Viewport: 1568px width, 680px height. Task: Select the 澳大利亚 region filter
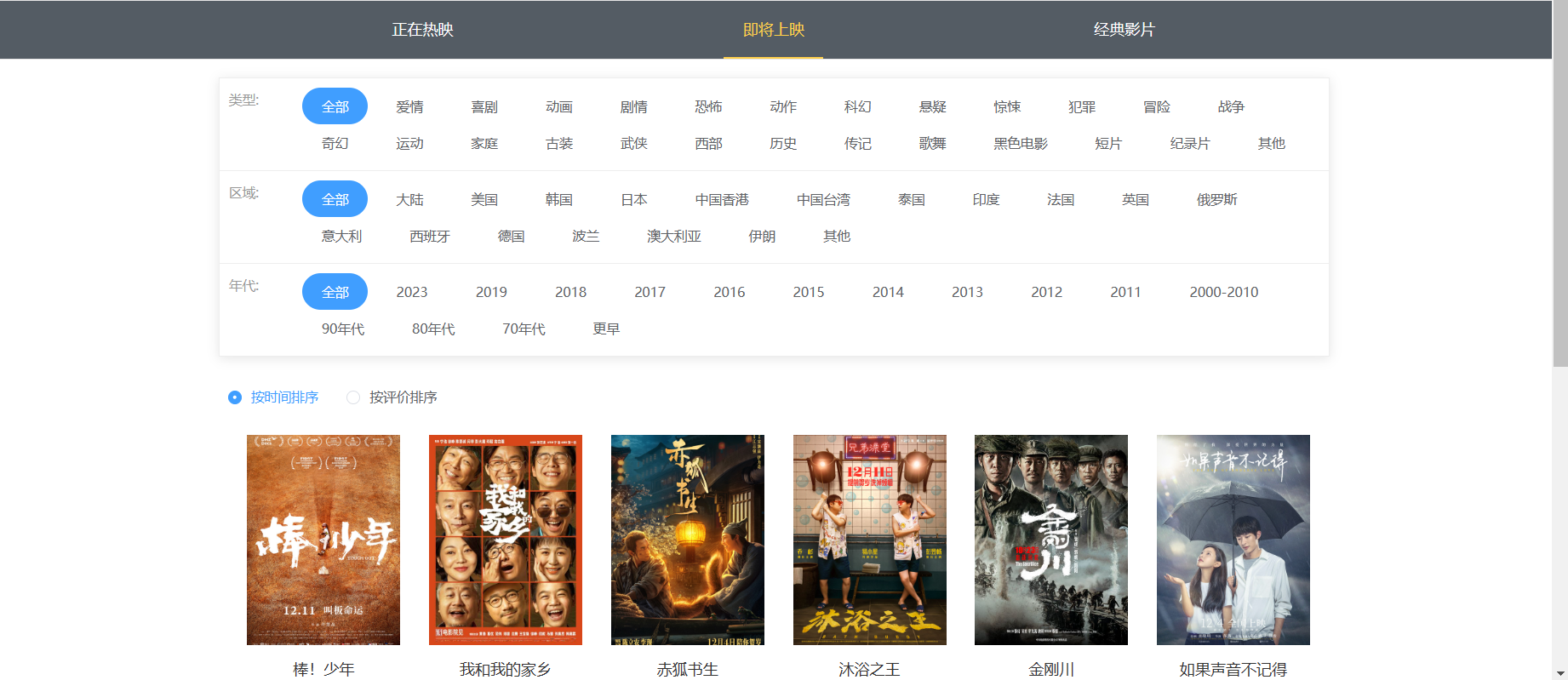tap(674, 236)
